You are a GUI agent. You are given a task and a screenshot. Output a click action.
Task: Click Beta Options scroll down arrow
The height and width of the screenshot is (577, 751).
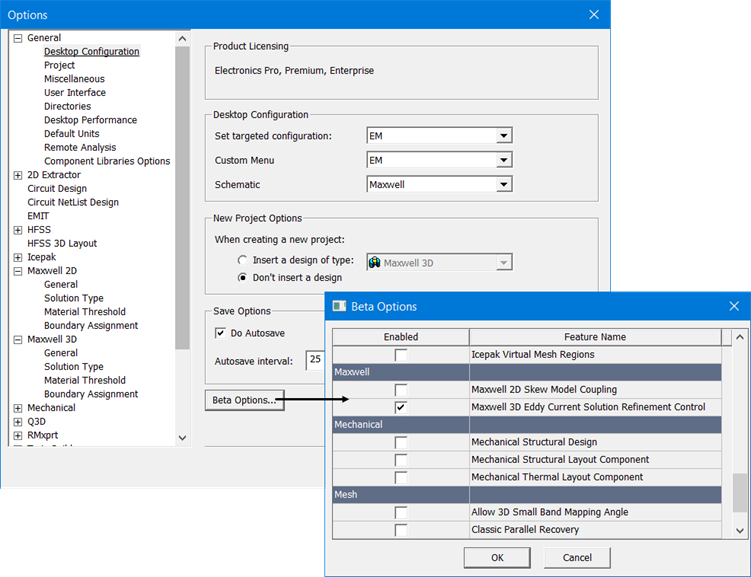click(740, 531)
